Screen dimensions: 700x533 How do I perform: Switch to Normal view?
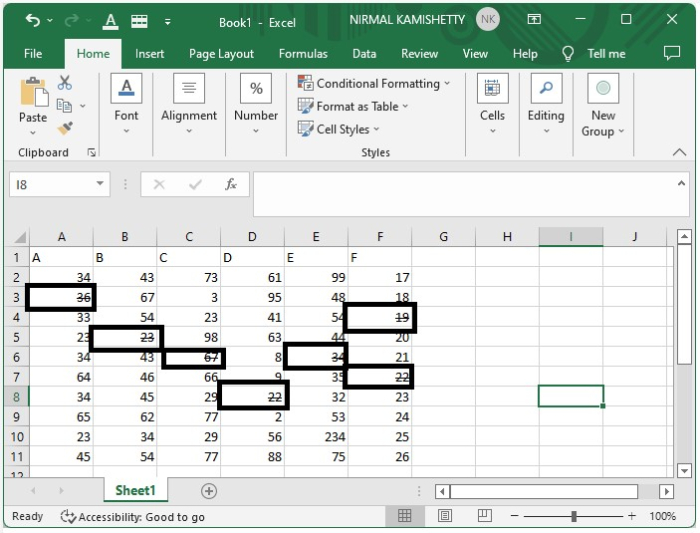tap(404, 516)
